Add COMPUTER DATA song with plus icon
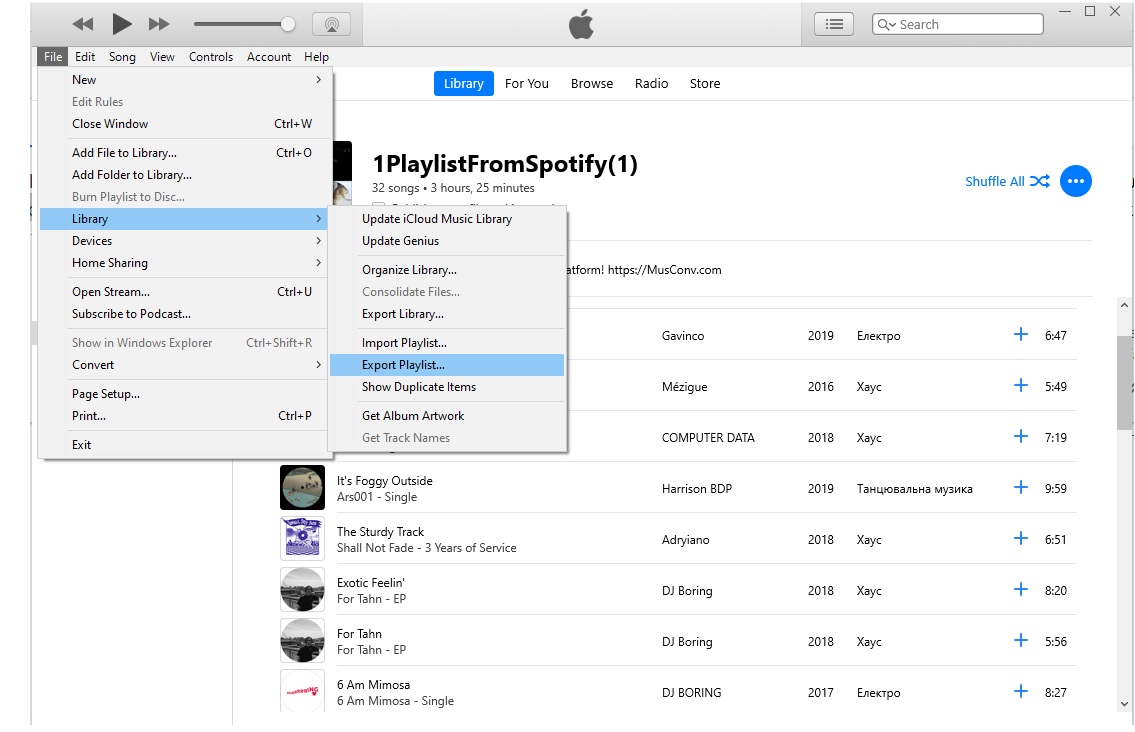Screen dimensions: 1135x732 coord(1021,437)
